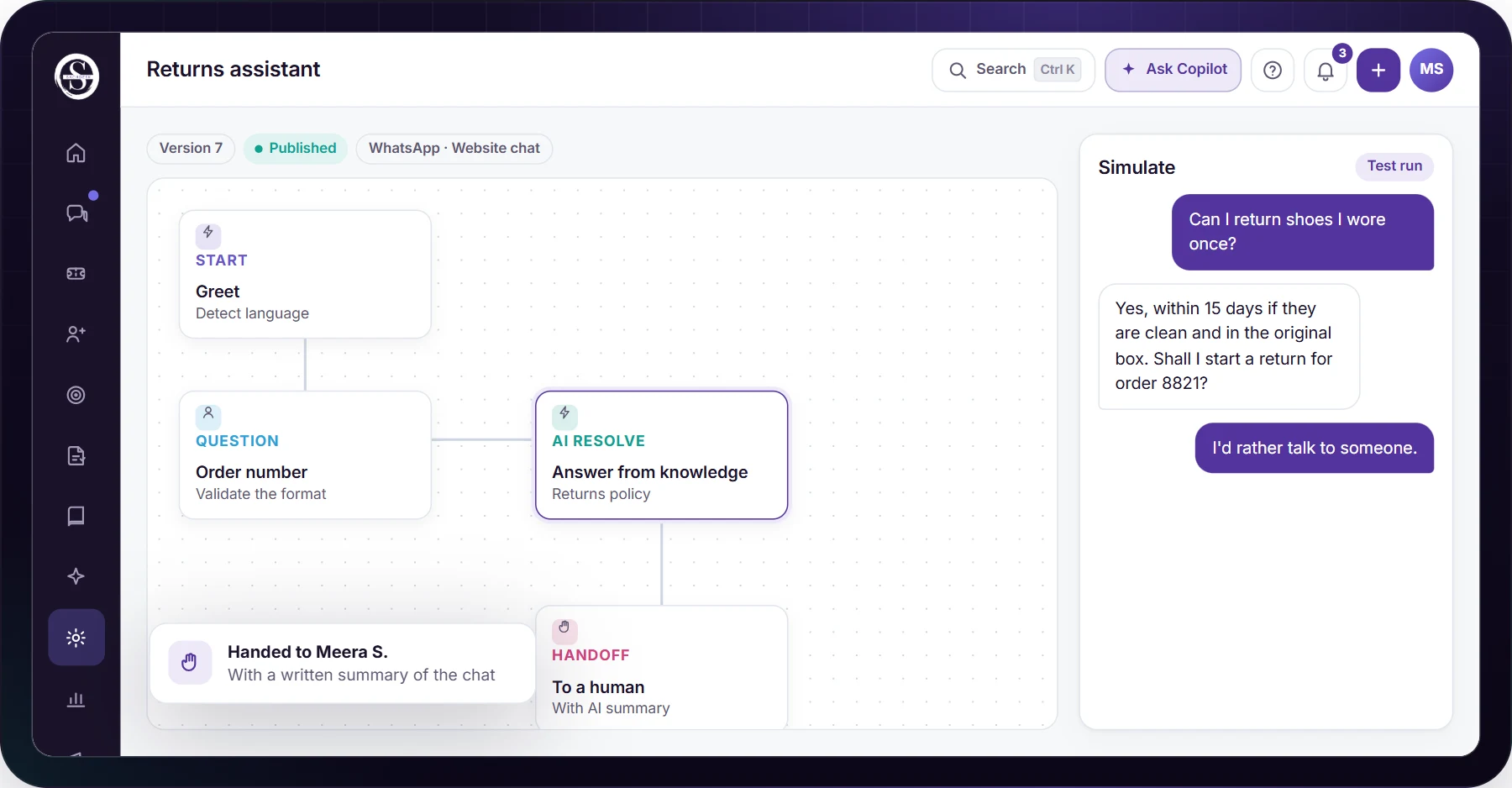Select the START Greet node

pos(305,275)
